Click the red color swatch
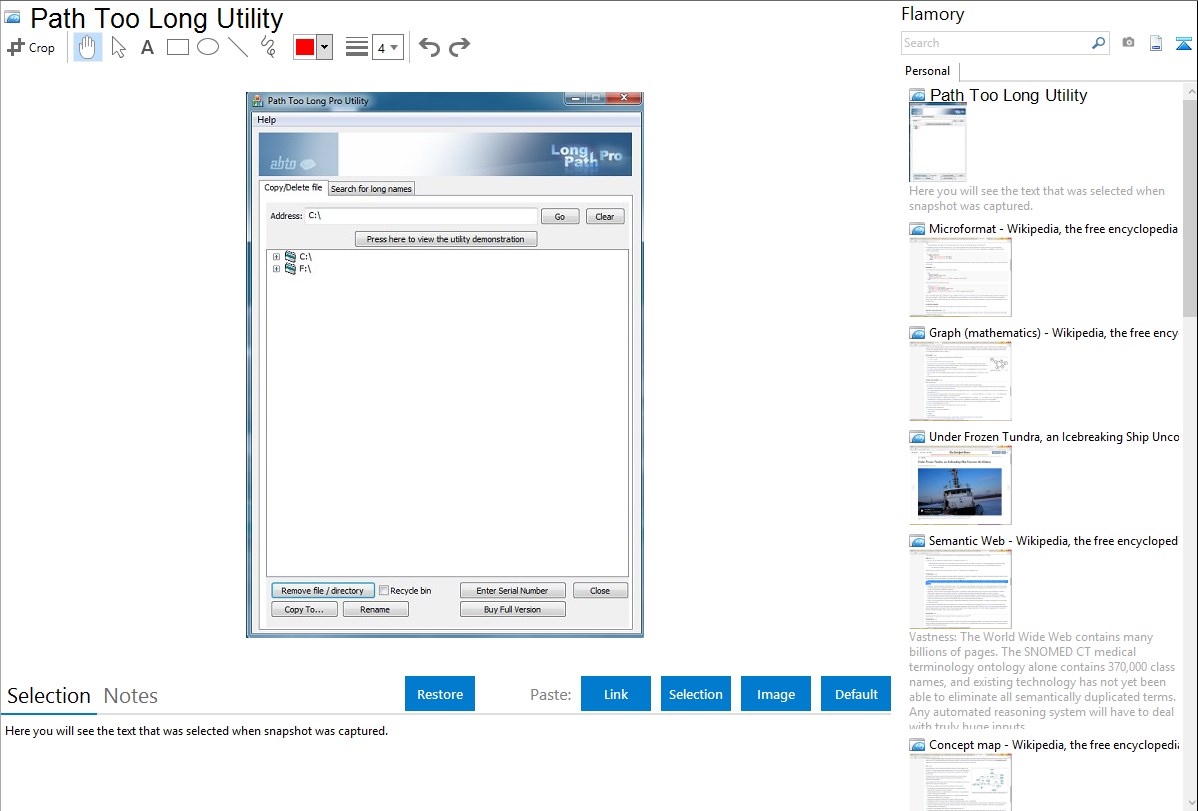The height and width of the screenshot is (811, 1198). pos(305,47)
